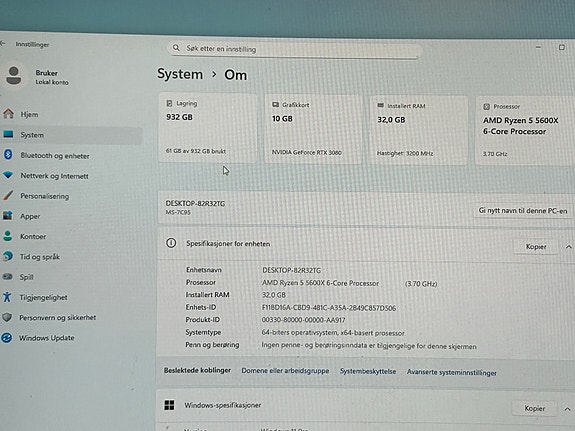This screenshot has height=431, width=575.
Task: Click the Windows Update icon
Action: pos(7,337)
